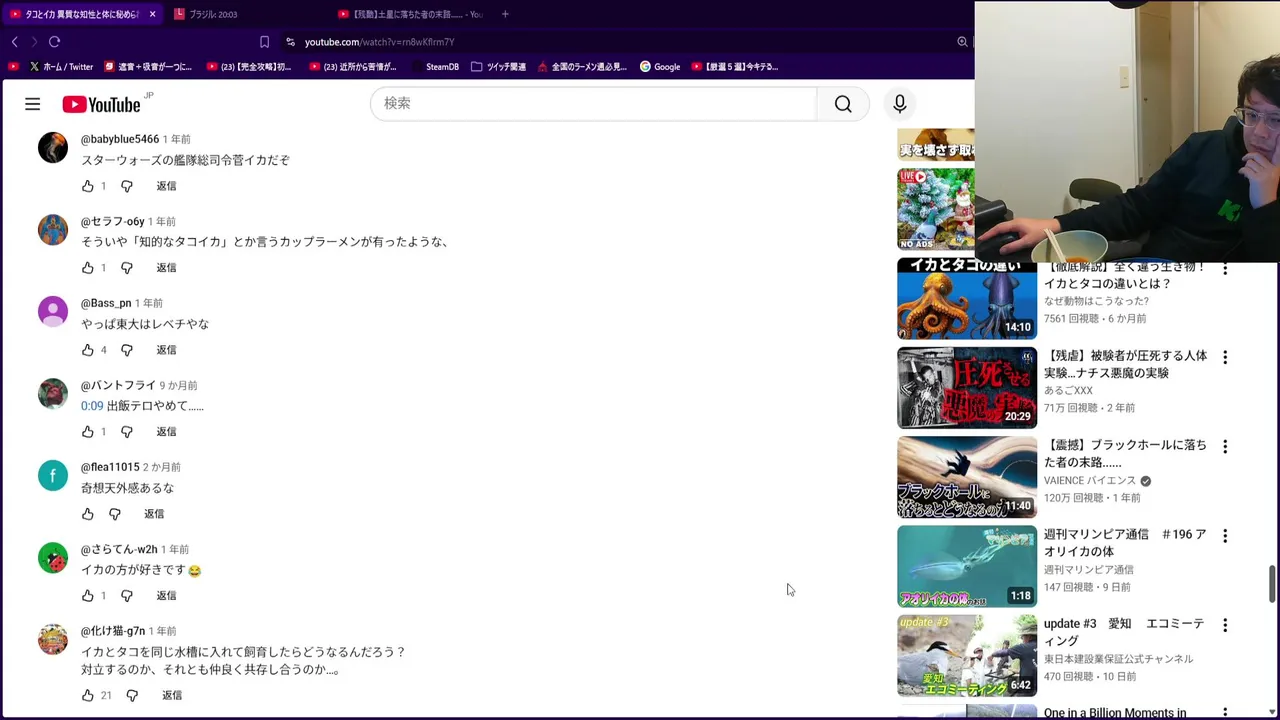Open the 週刊マリンピア通信 #196 video title
This screenshot has height=720, width=1280.
(x=1125, y=543)
